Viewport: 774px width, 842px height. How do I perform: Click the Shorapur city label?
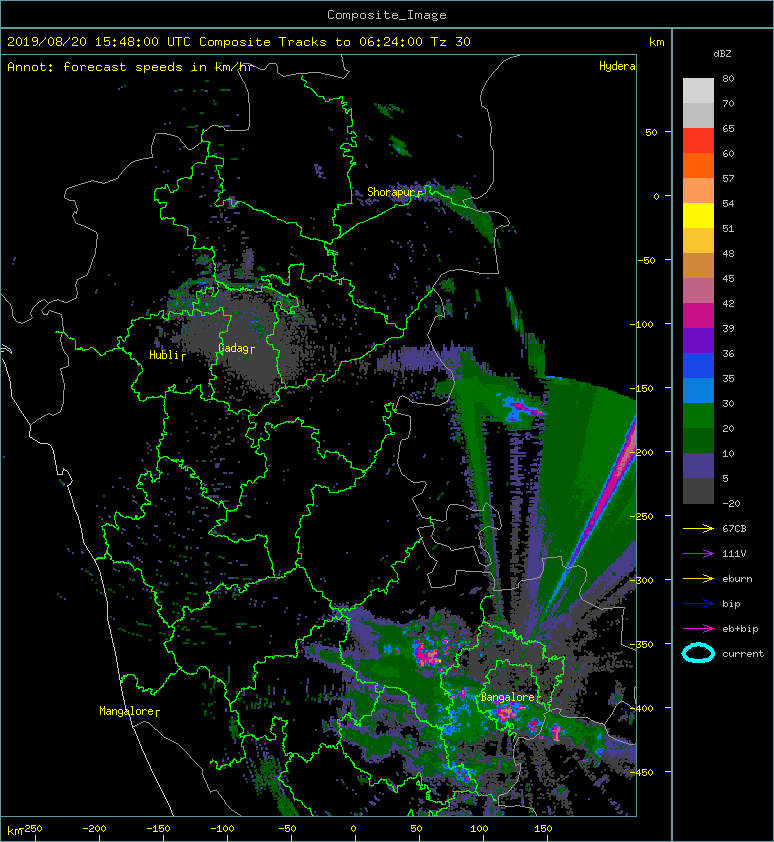[391, 192]
